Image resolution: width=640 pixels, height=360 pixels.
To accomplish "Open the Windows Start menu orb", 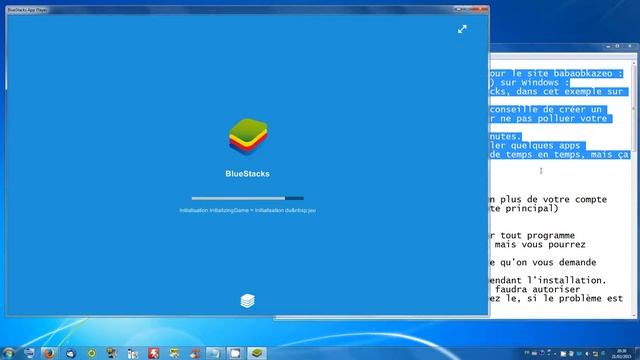I will 8,353.
